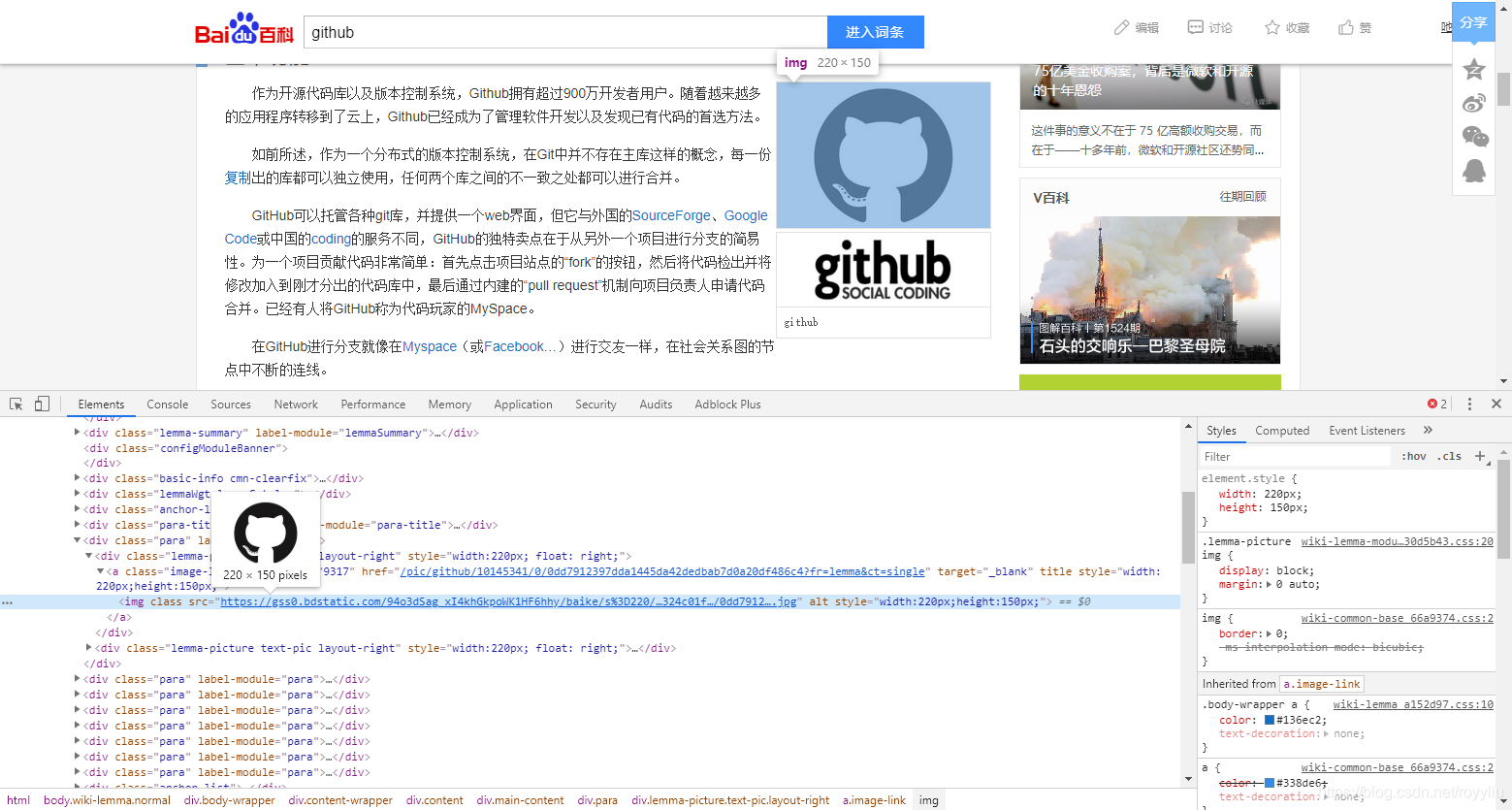Click the element row ellipsis actions
Viewport: 1512px width, 810px height.
(7, 602)
